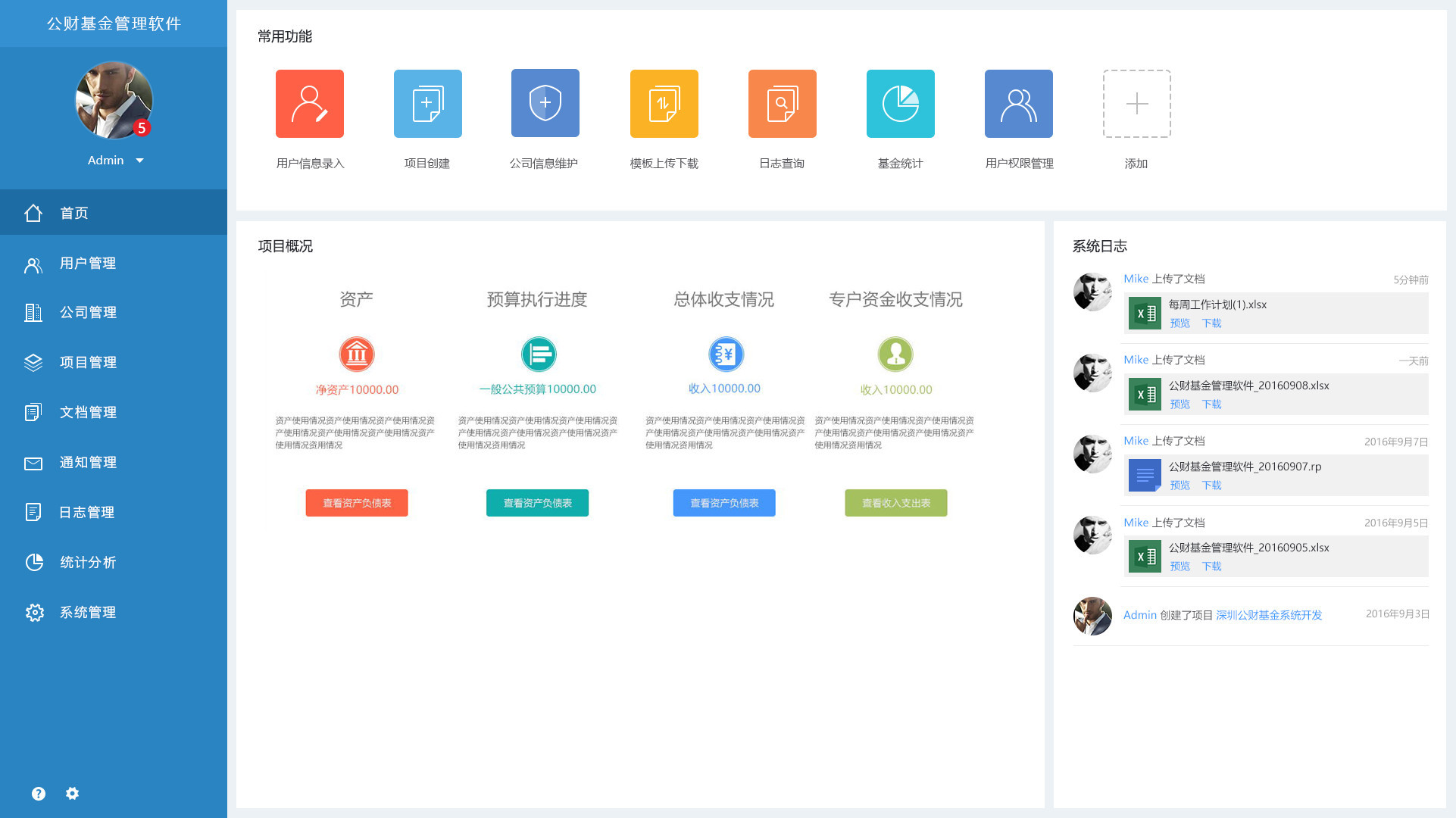Go to 统计分析 in the sidebar
This screenshot has height=818, width=1456.
[x=88, y=562]
